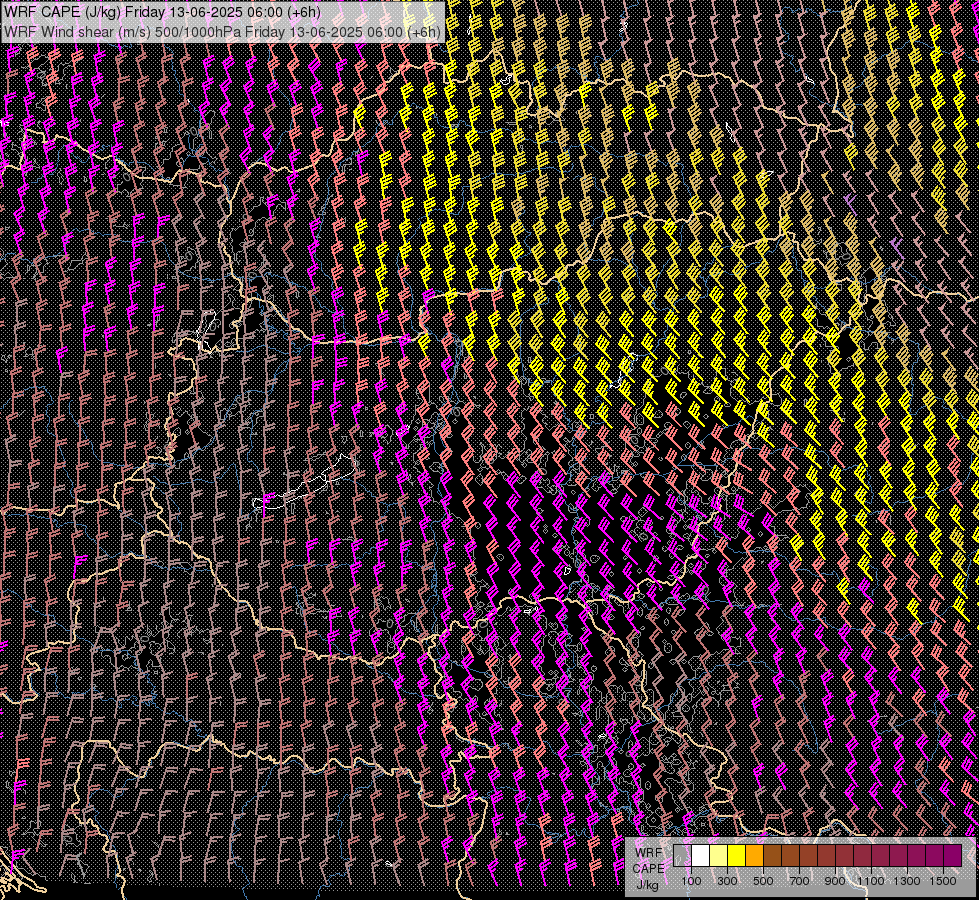Click the legend value '300'
This screenshot has height=900, width=979.
click(x=727, y=881)
